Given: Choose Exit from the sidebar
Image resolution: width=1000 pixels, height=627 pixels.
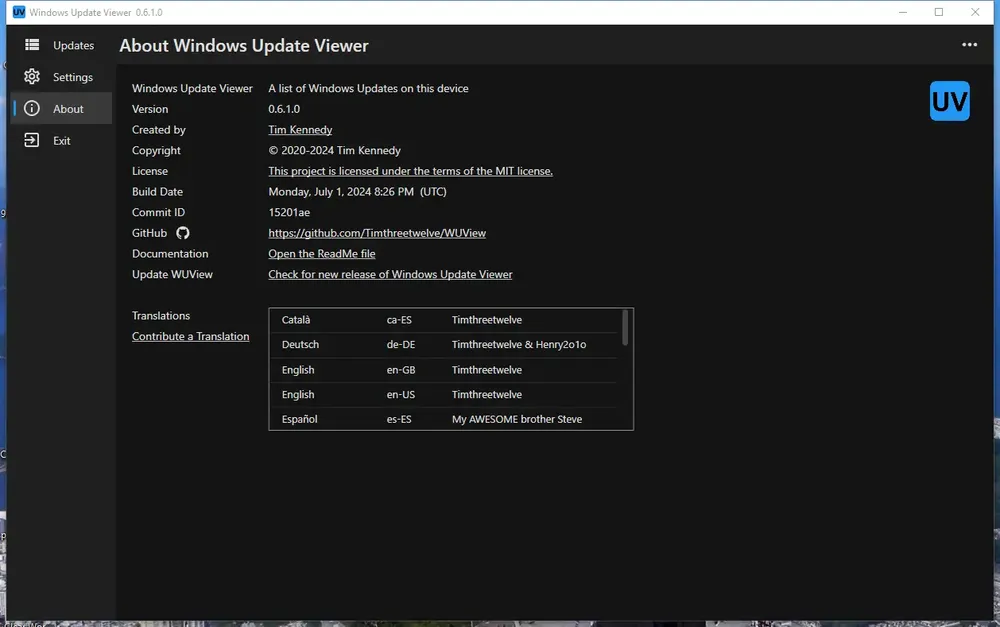Looking at the screenshot, I should click(61, 141).
